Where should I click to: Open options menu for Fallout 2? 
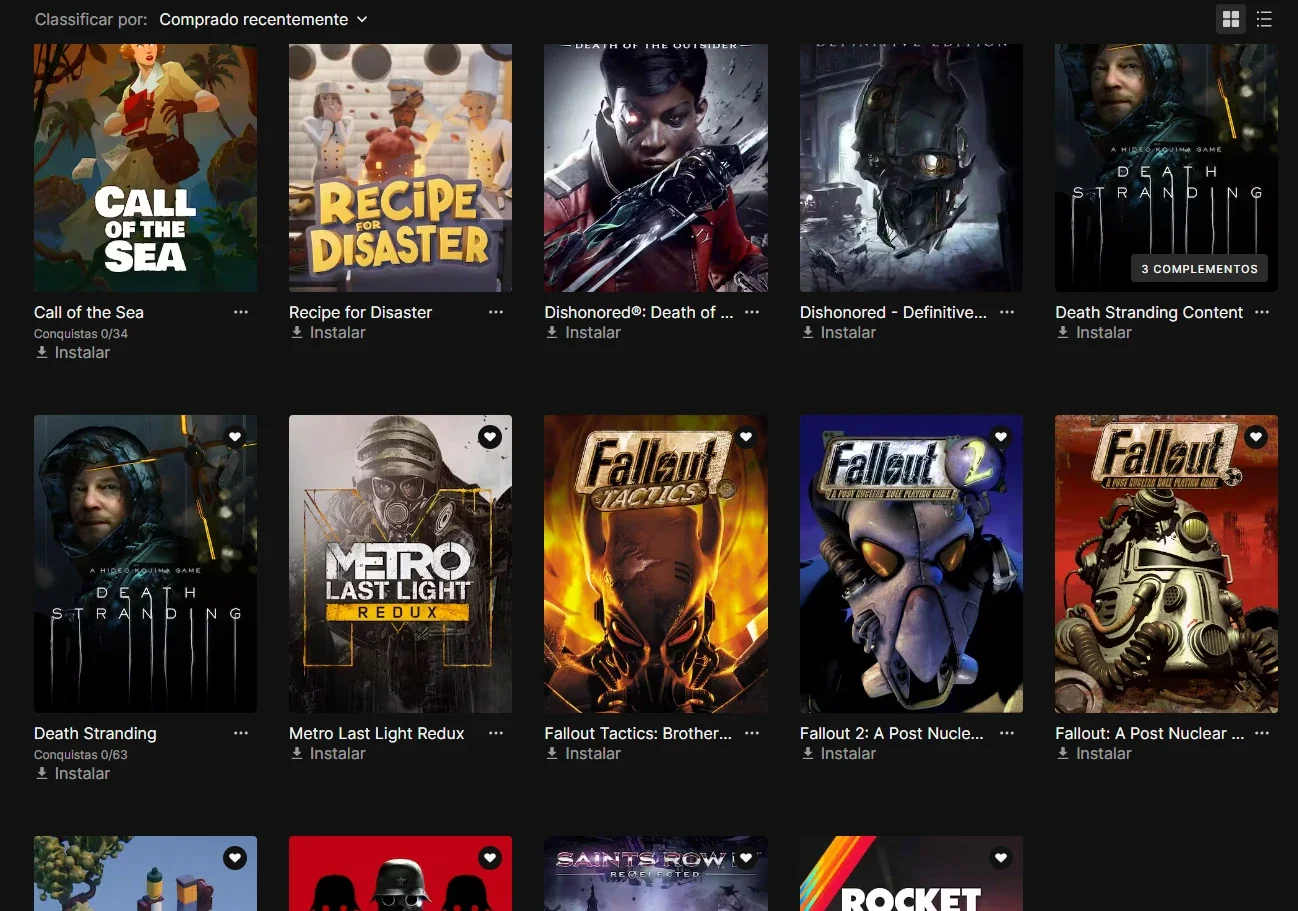1007,733
